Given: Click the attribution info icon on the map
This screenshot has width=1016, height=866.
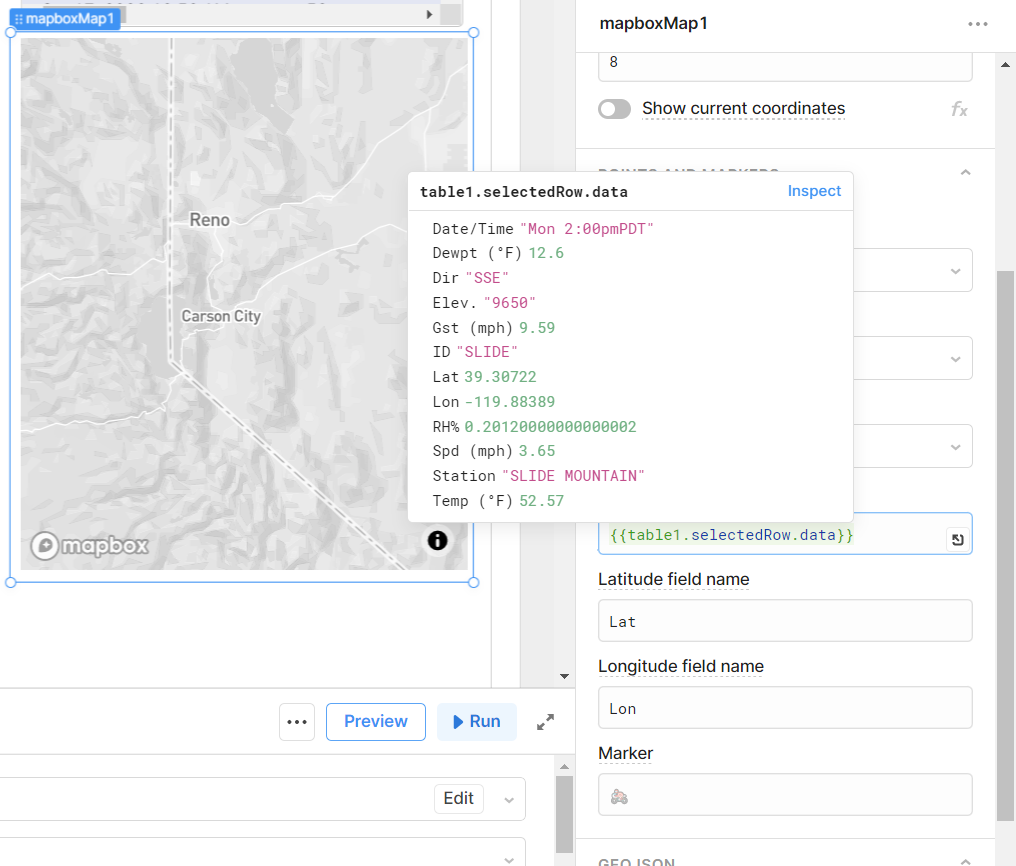Looking at the screenshot, I should click(437, 541).
